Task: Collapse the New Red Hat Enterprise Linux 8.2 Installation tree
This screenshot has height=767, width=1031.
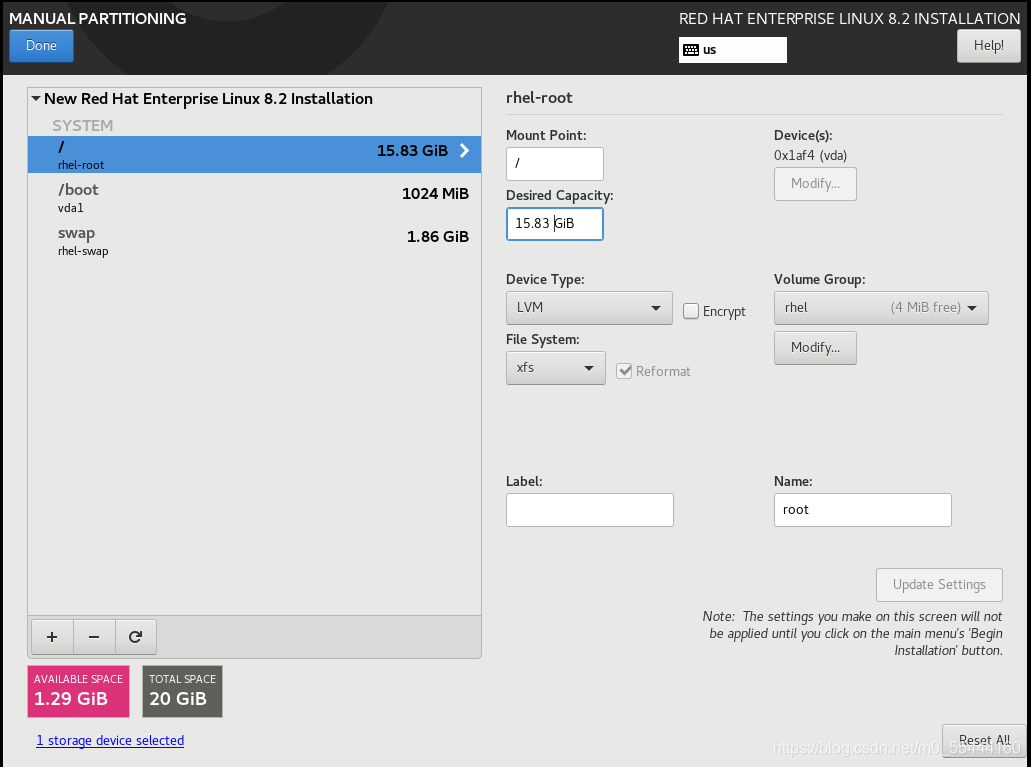Action: 36,99
